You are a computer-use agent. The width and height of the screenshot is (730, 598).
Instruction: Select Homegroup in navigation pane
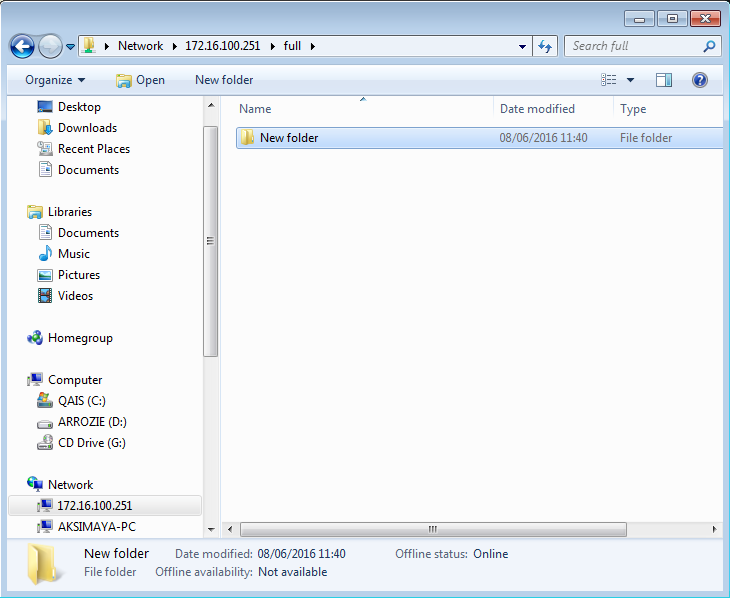[x=80, y=338]
